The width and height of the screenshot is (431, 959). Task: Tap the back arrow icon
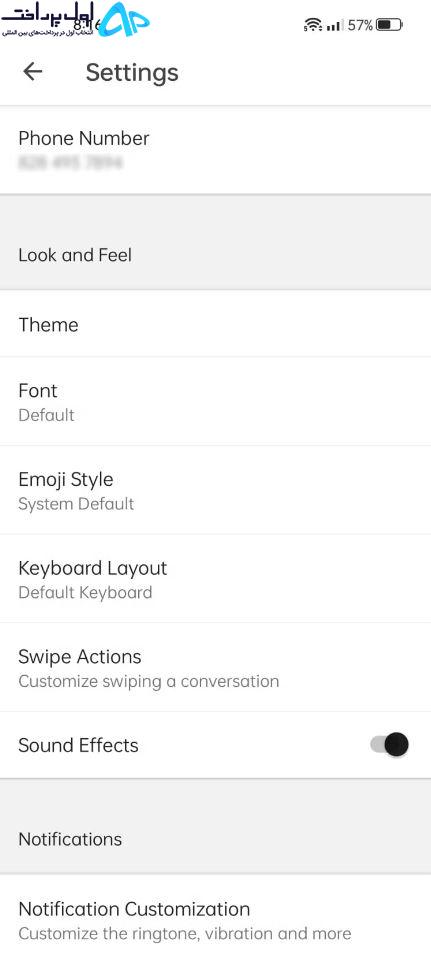click(x=32, y=72)
